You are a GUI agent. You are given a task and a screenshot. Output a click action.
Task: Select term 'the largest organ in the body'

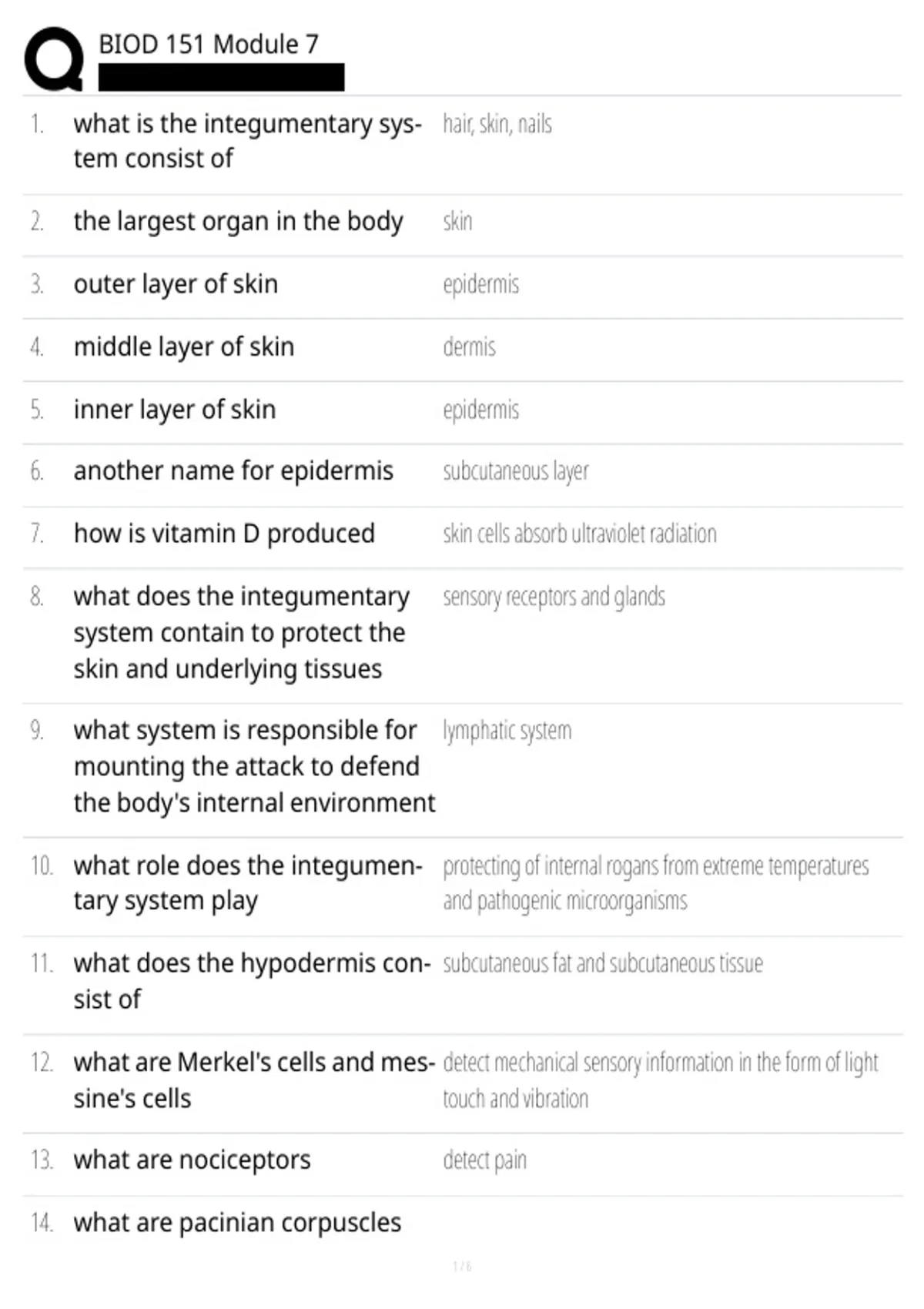[x=238, y=222]
